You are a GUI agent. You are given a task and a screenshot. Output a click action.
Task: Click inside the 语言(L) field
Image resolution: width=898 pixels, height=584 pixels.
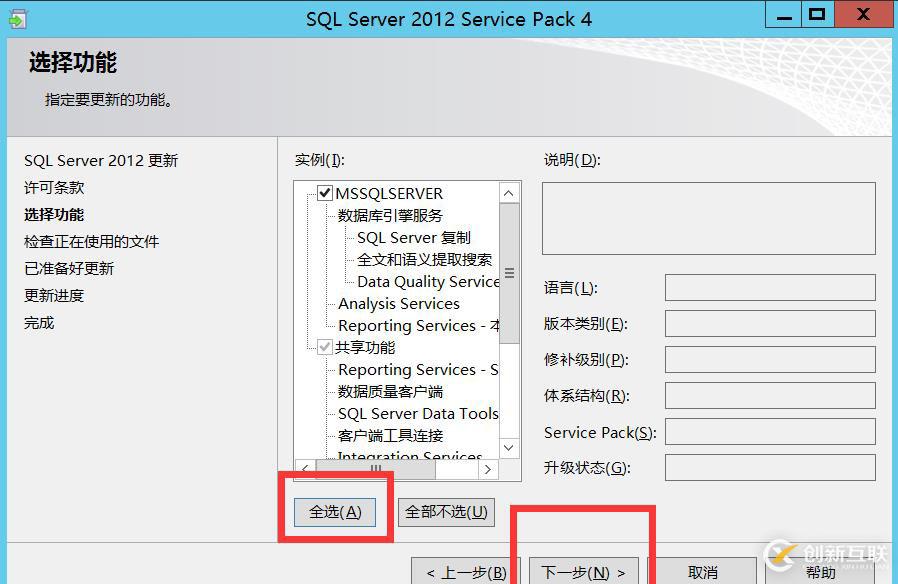pyautogui.click(x=771, y=288)
